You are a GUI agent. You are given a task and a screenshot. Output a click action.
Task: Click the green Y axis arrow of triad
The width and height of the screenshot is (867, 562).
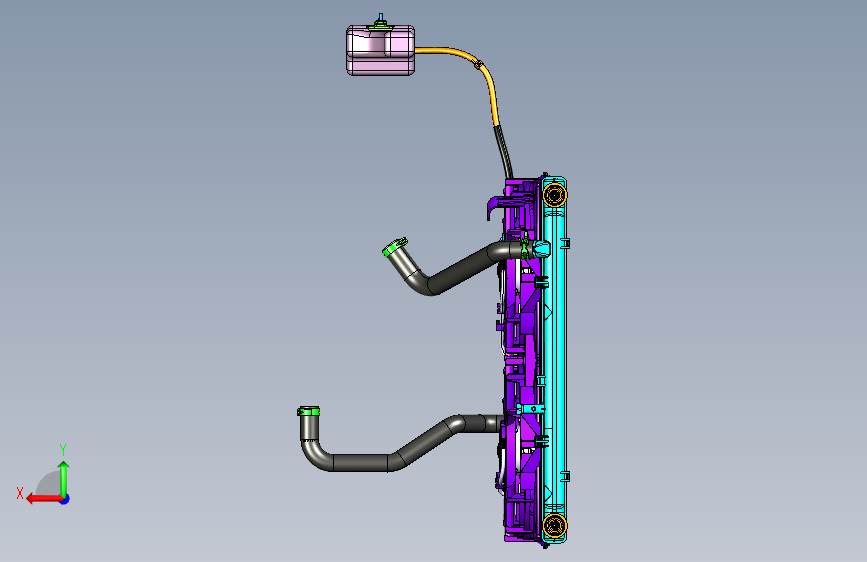[64, 478]
